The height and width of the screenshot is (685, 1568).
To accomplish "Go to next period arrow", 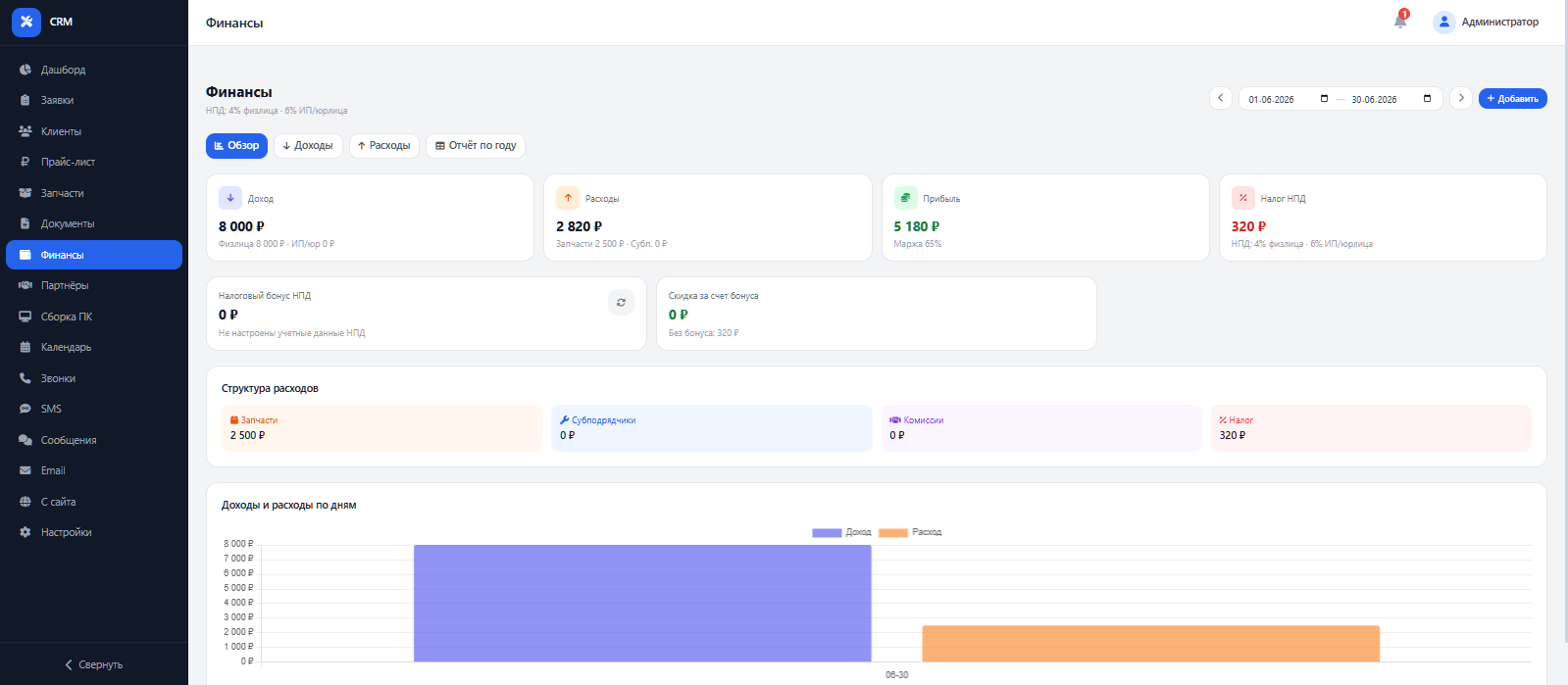I will point(1461,98).
